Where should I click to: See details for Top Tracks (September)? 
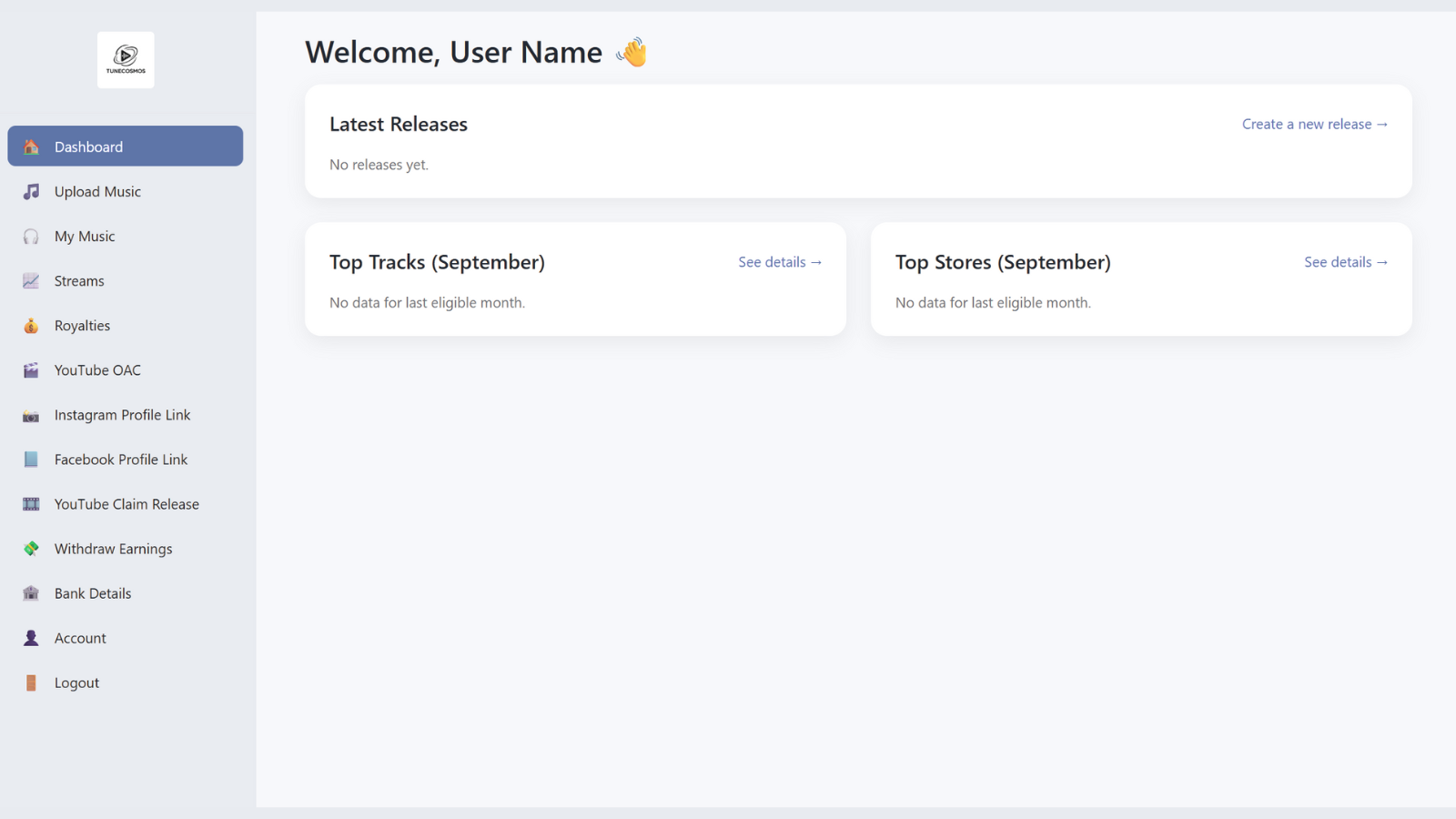pos(780,262)
